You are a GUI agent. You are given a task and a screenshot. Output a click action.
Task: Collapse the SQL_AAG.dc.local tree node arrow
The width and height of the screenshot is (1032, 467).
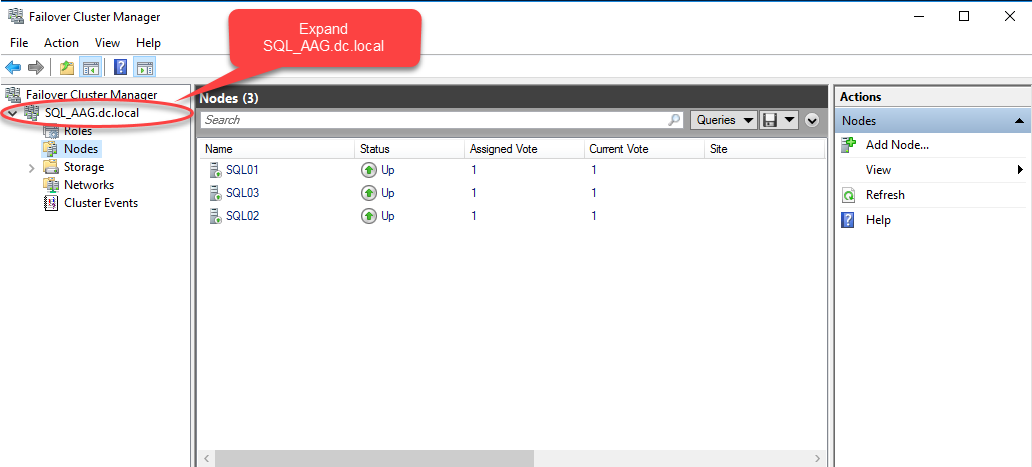[13, 114]
